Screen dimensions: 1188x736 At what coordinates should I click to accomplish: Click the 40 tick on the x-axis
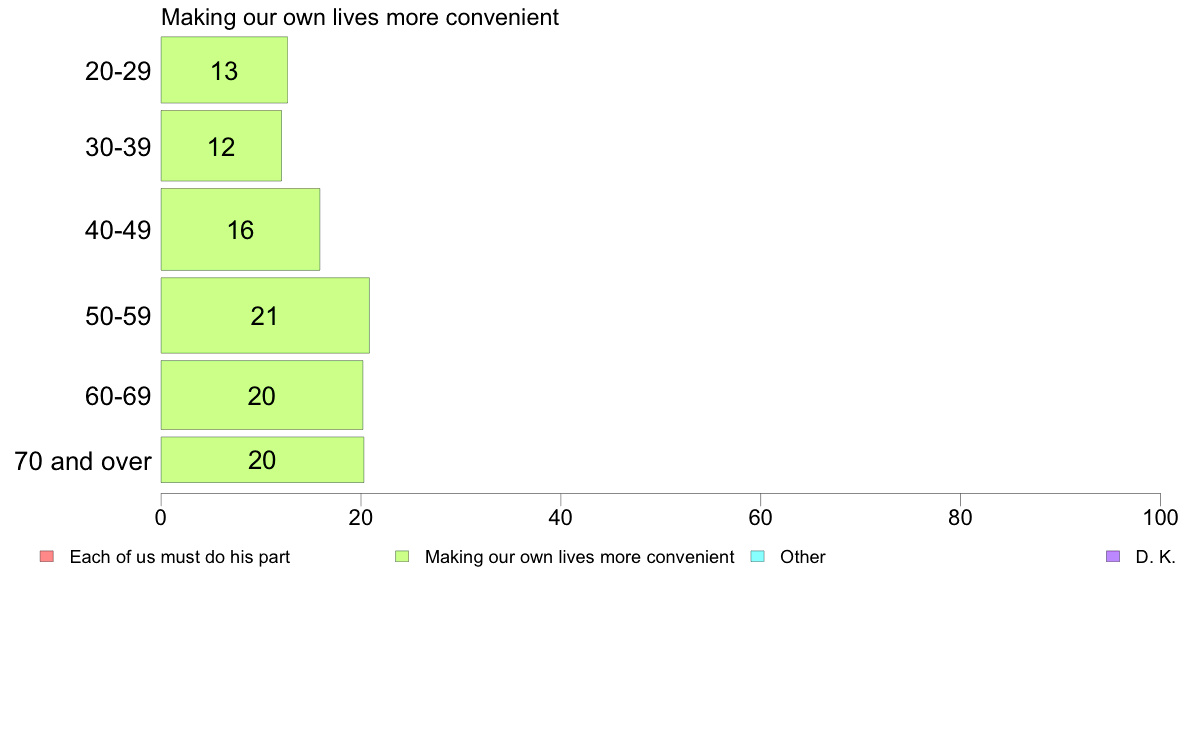click(561, 518)
